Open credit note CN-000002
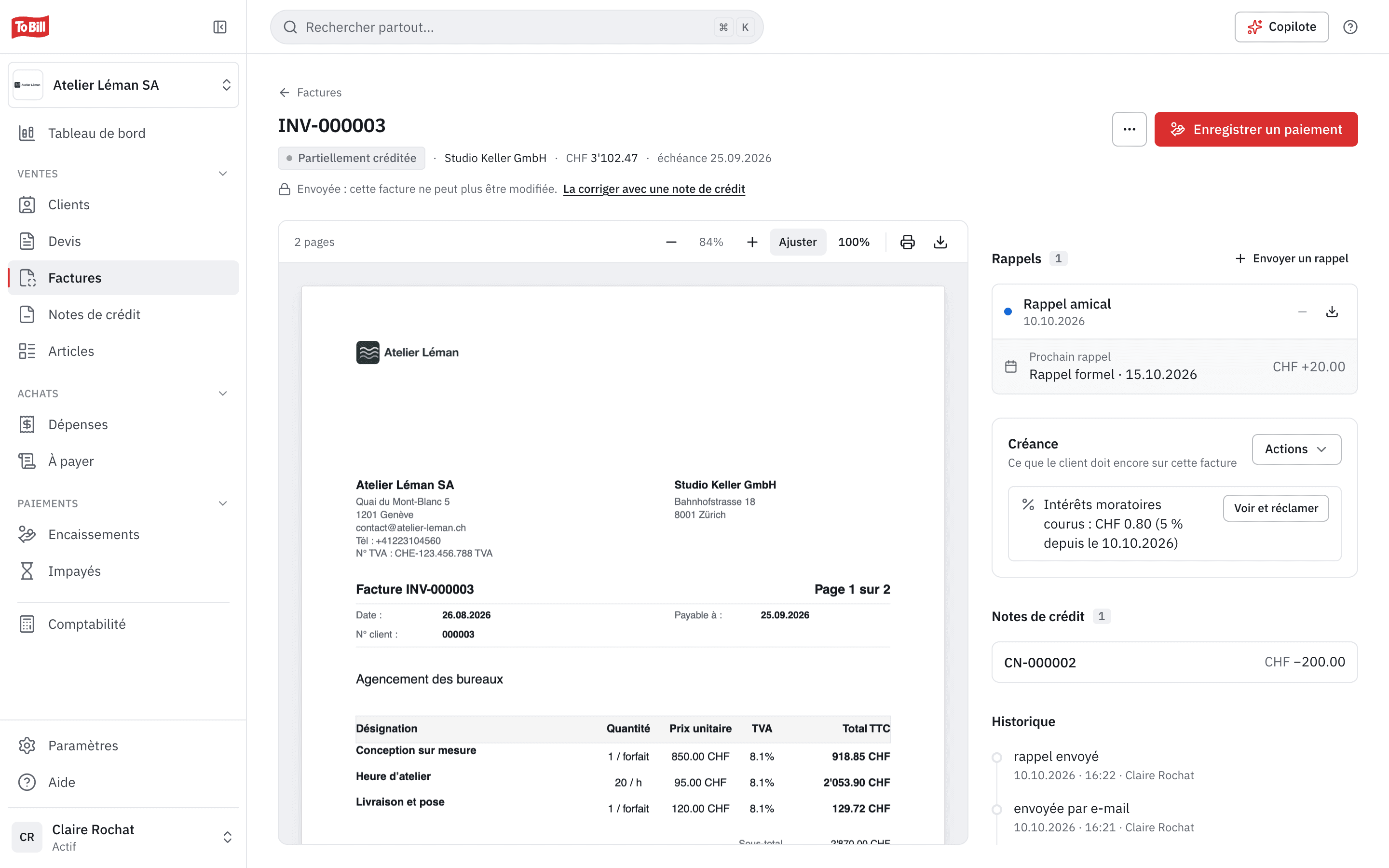Image resolution: width=1389 pixels, height=868 pixels. click(1174, 662)
